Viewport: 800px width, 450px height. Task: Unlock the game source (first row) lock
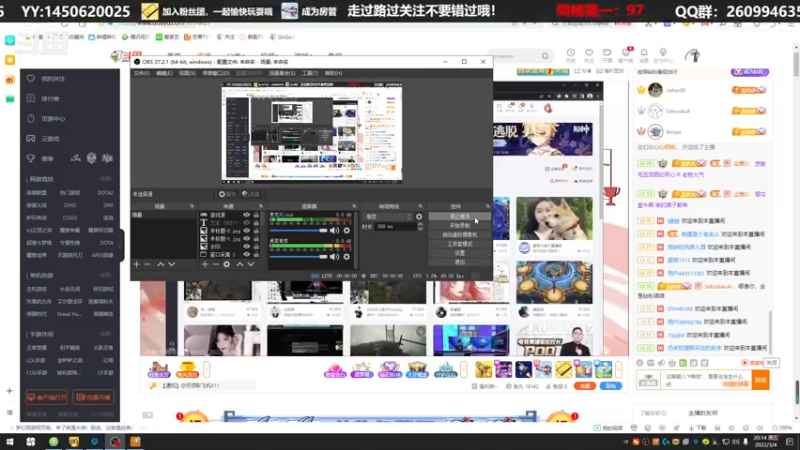point(256,215)
